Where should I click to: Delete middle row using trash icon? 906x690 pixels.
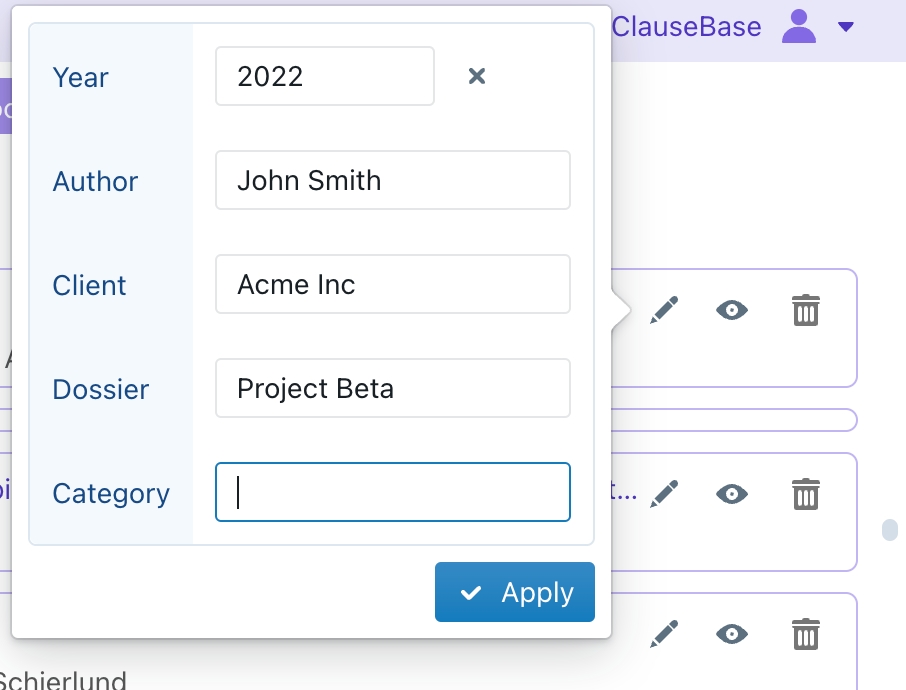pos(805,494)
